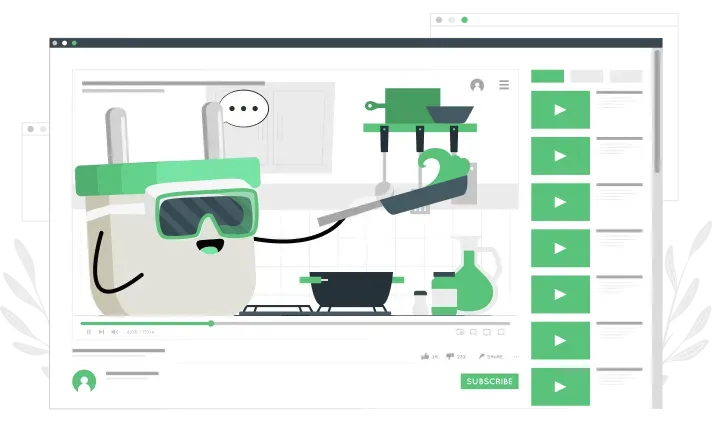Play the sixth recommended video thumbnail
Viewport: 712px width, 436px height.
point(560,341)
